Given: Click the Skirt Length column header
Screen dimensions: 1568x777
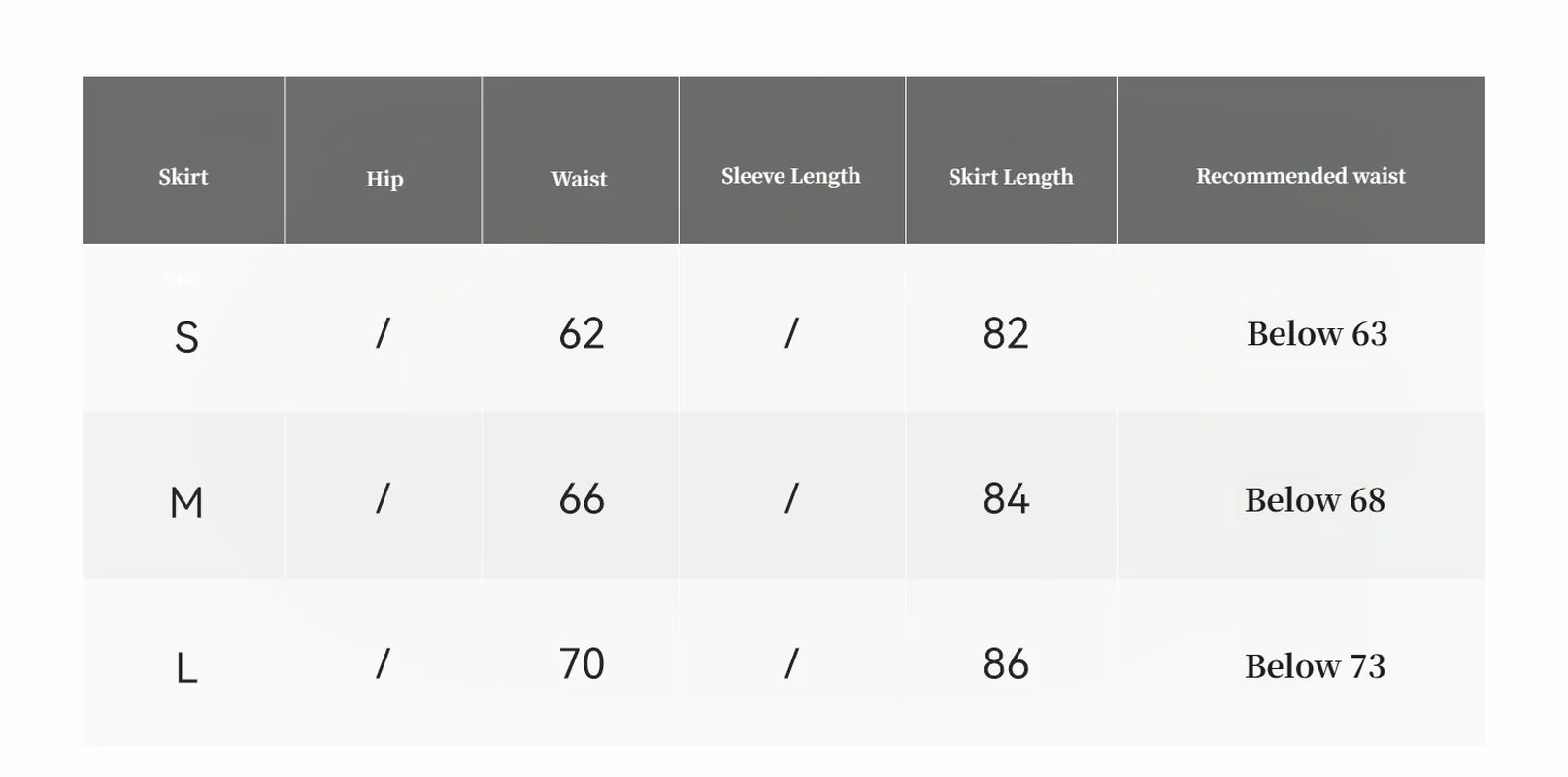Looking at the screenshot, I should pos(1011,177).
